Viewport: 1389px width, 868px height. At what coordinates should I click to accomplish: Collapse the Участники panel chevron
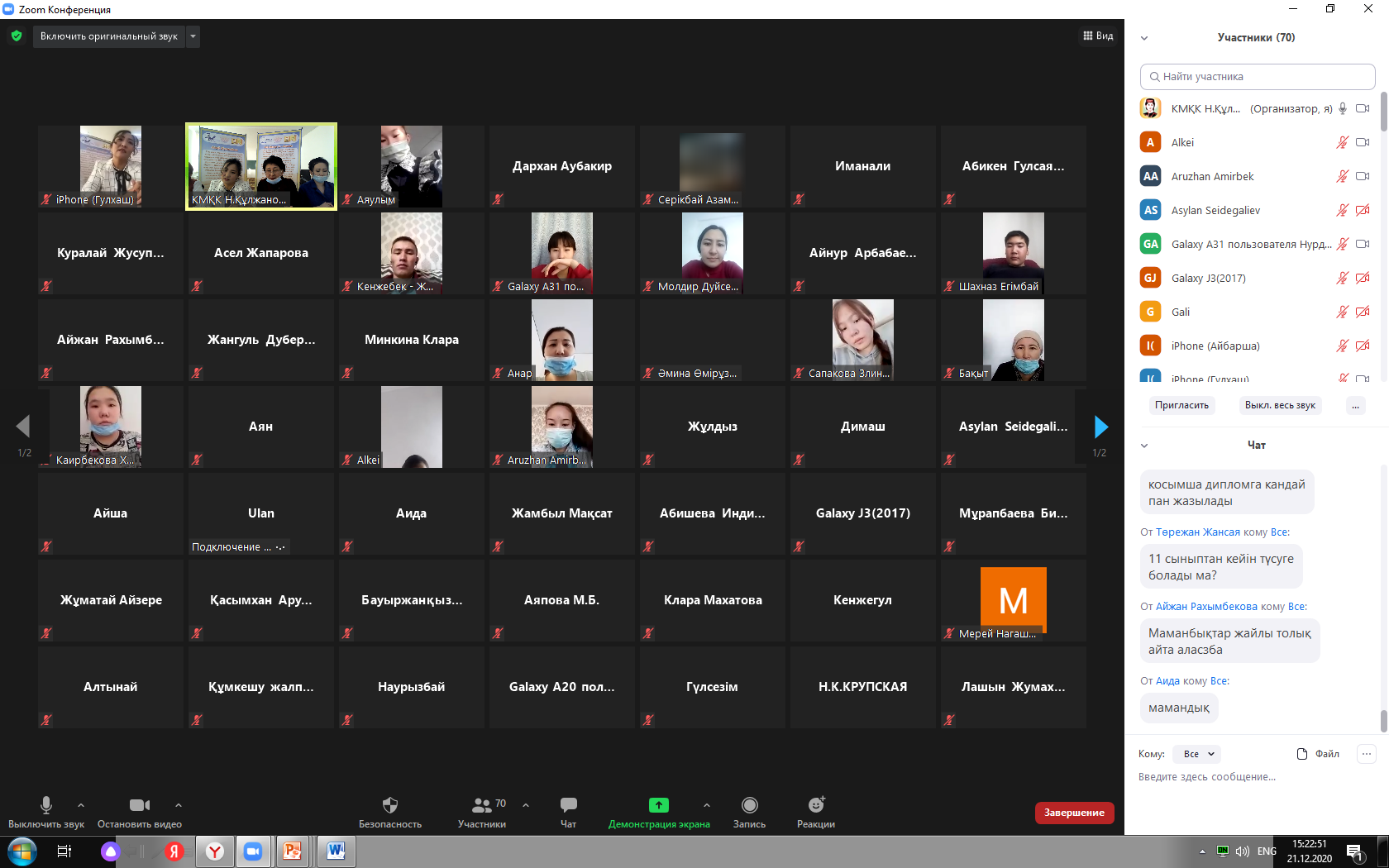(1144, 38)
